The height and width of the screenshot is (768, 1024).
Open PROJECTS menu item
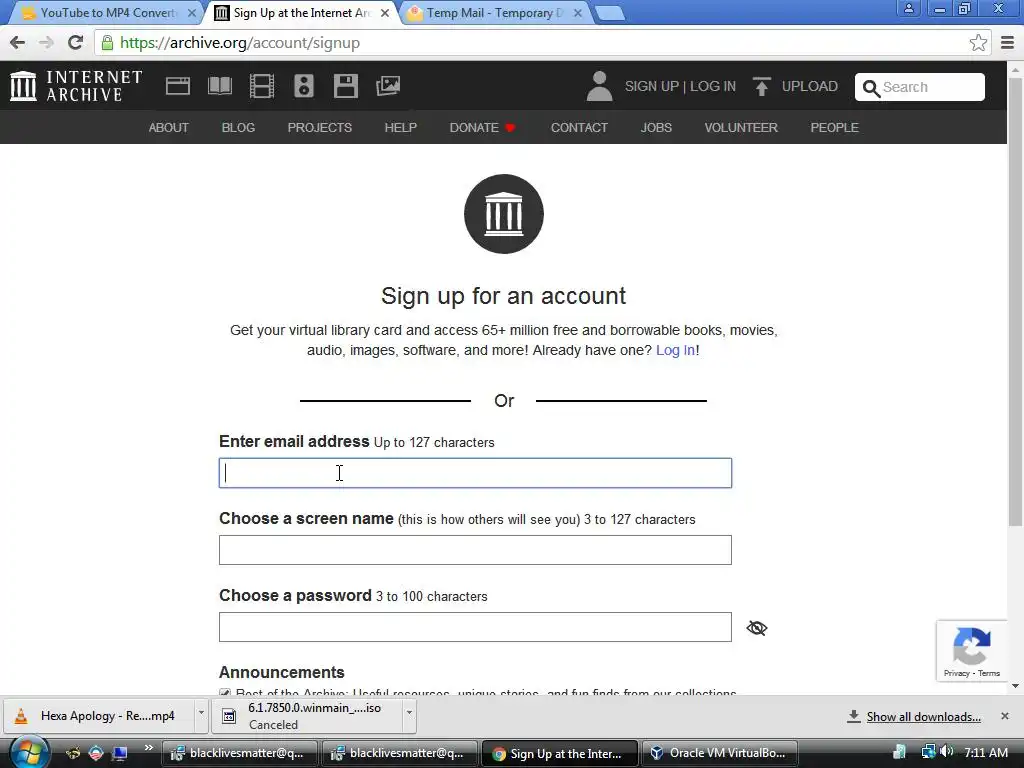click(x=319, y=128)
